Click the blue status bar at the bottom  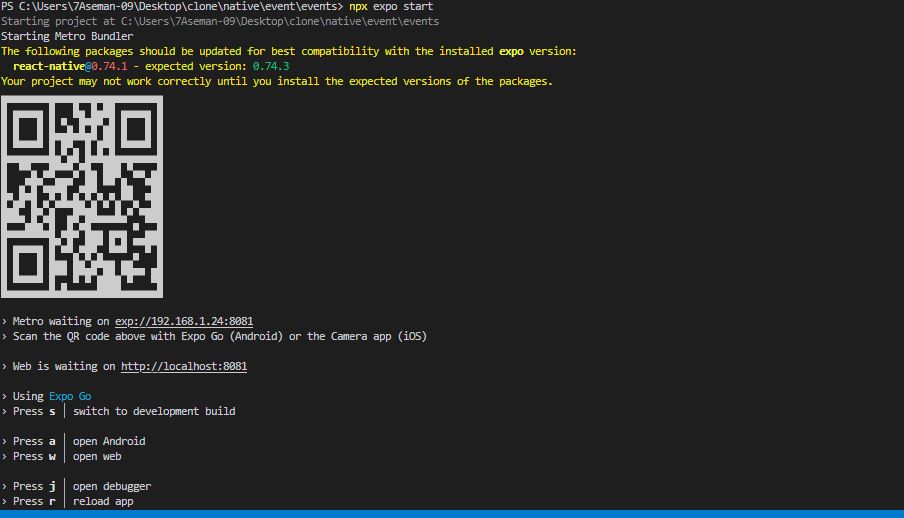coord(452,514)
